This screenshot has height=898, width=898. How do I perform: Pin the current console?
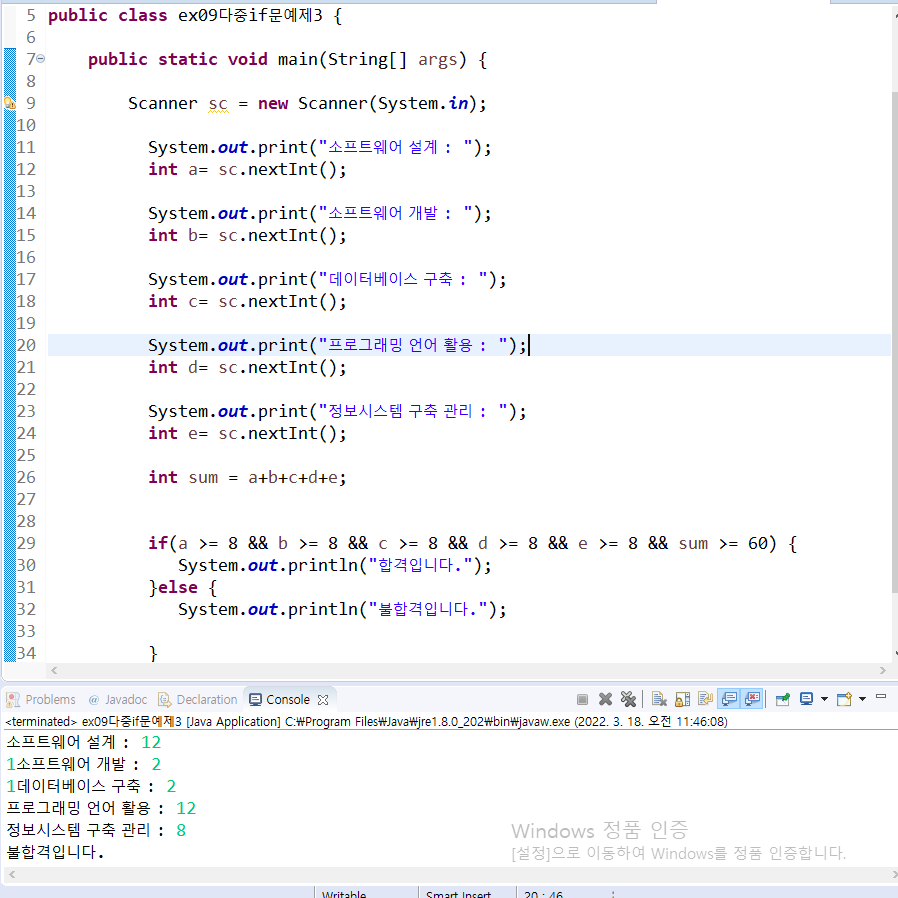(783, 699)
